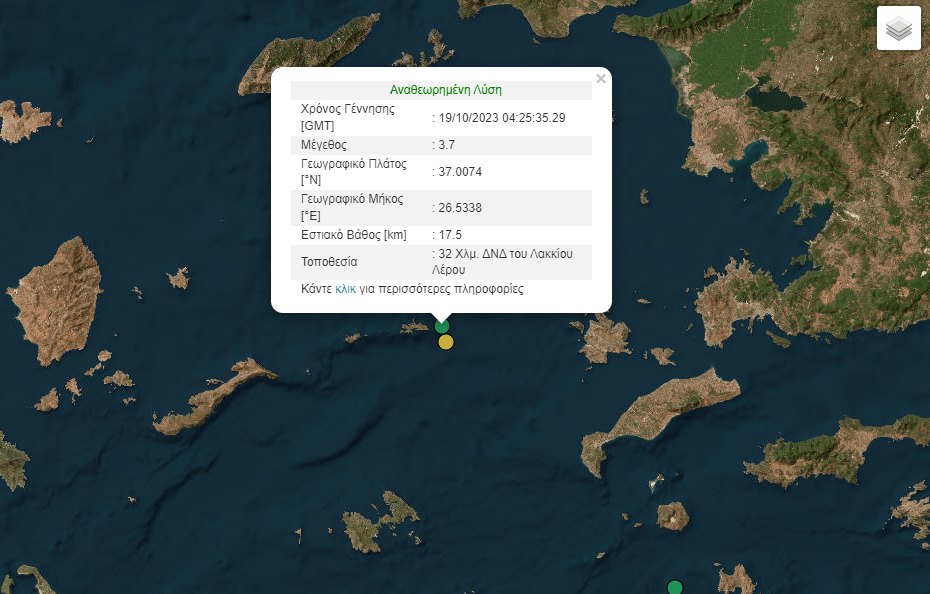The width and height of the screenshot is (930, 594).
Task: Click the 'Χρόνος Γένησης [GMT]' label
Action: 347,117
